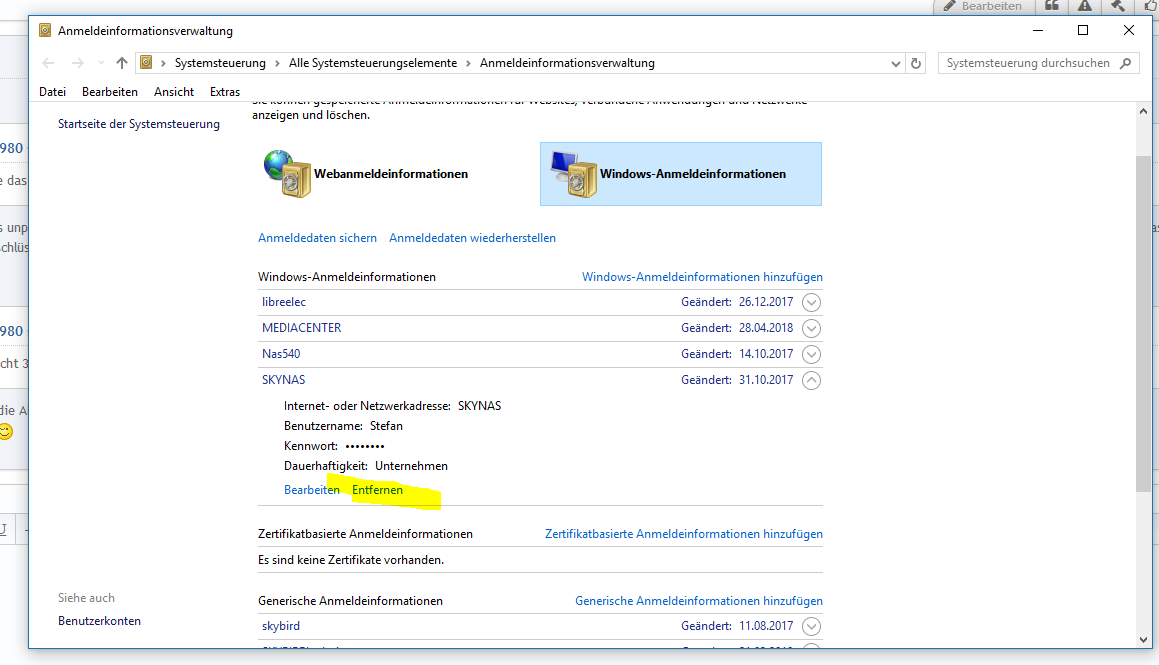
Task: Click Zertifikatbasierte Anmeldeinformationen hinzufügen link
Action: coord(684,534)
